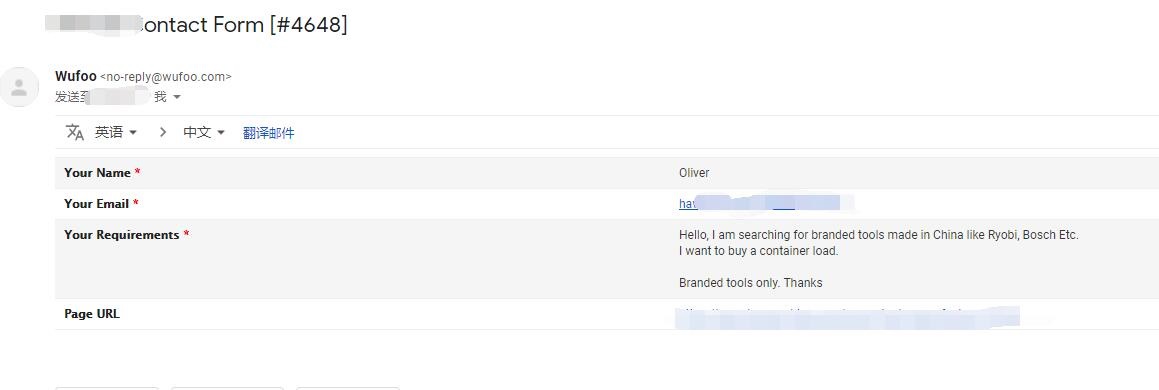Click the Your Name field label
Screen dimensions: 1159x390
pyautogui.click(x=102, y=173)
